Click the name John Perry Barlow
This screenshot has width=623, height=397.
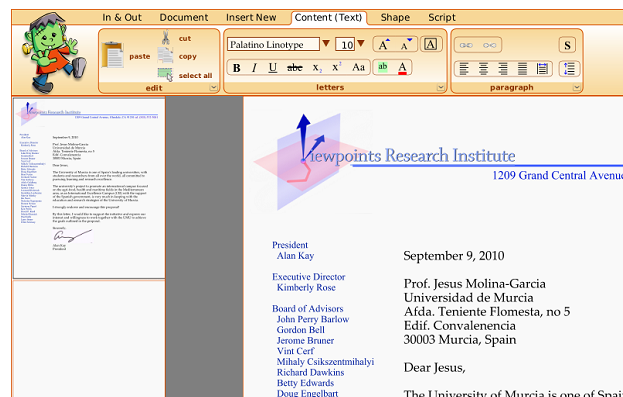click(x=313, y=319)
